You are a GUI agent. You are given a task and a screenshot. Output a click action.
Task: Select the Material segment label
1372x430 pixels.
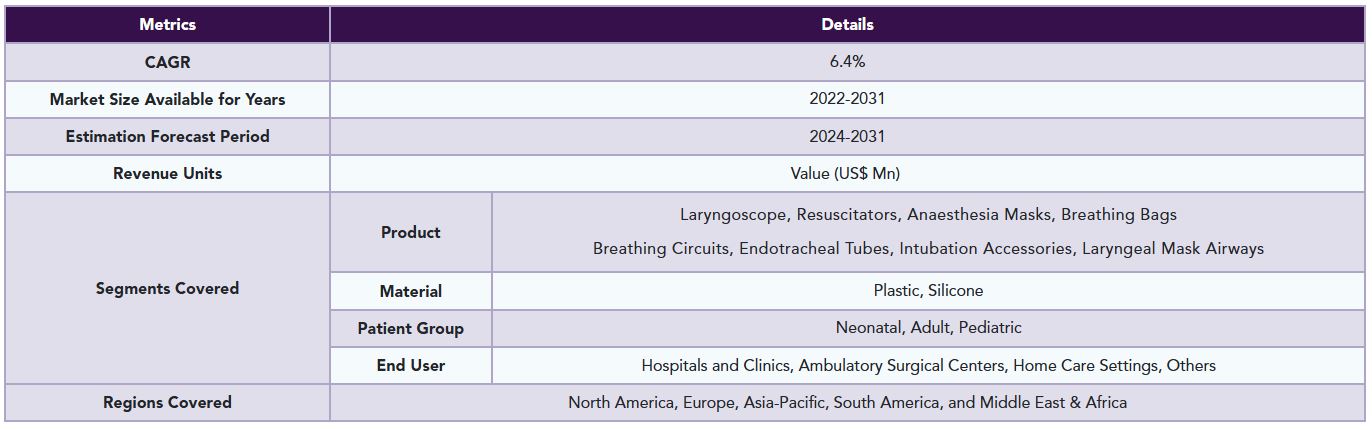[x=410, y=291]
